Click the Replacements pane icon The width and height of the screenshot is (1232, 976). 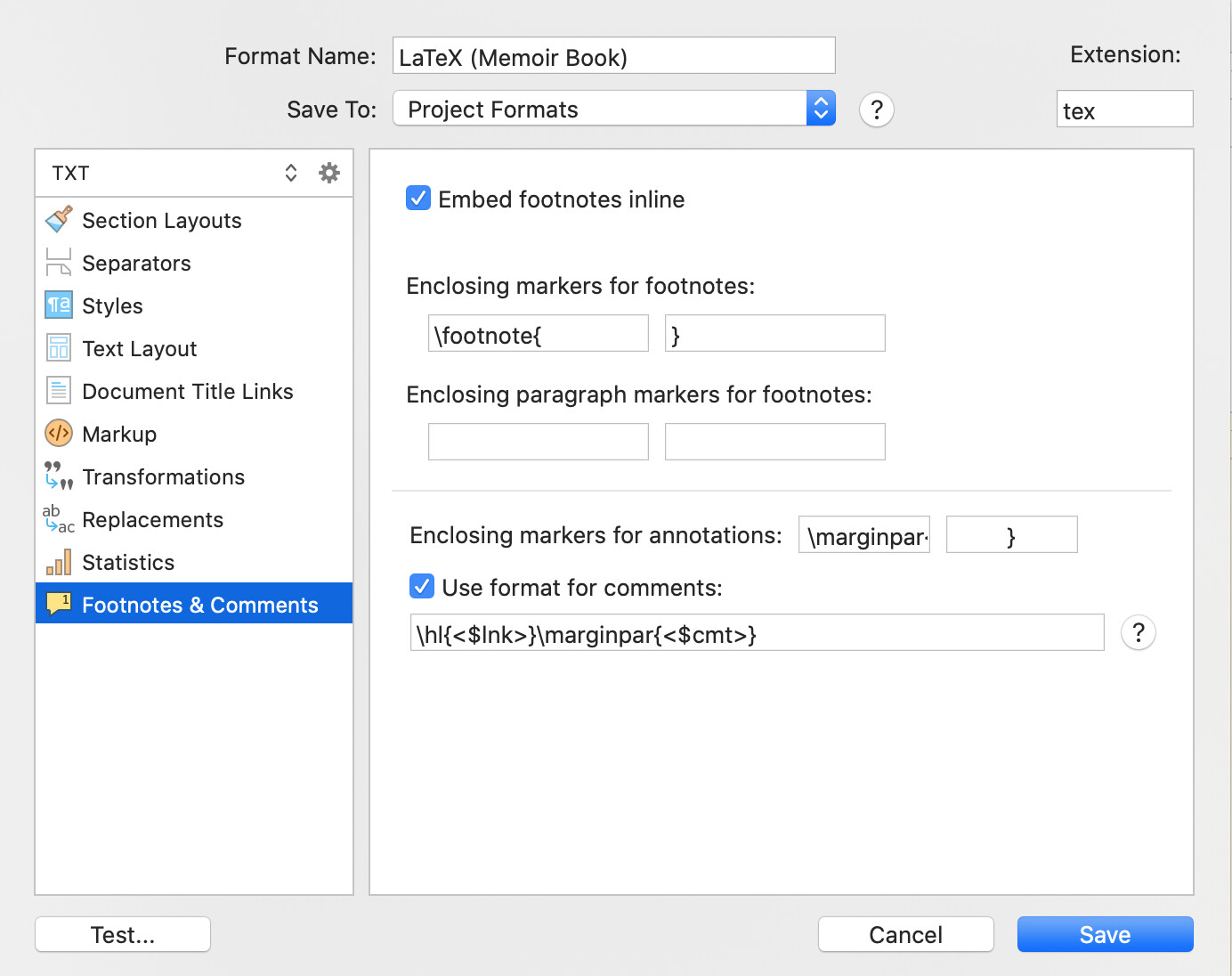pos(57,519)
